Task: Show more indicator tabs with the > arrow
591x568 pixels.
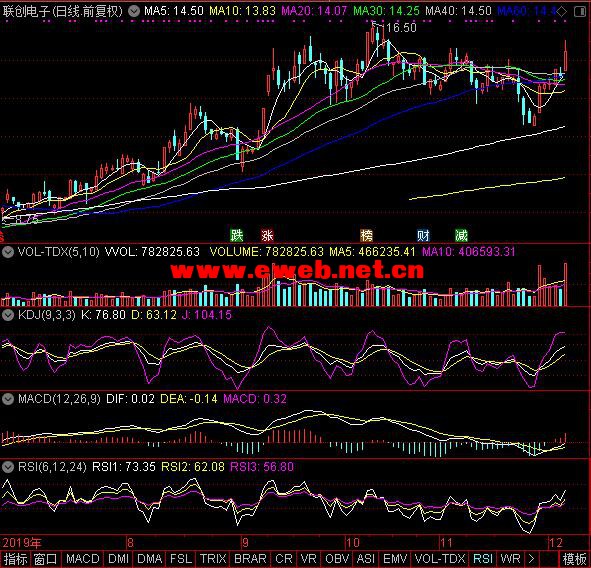Action: click(531, 559)
